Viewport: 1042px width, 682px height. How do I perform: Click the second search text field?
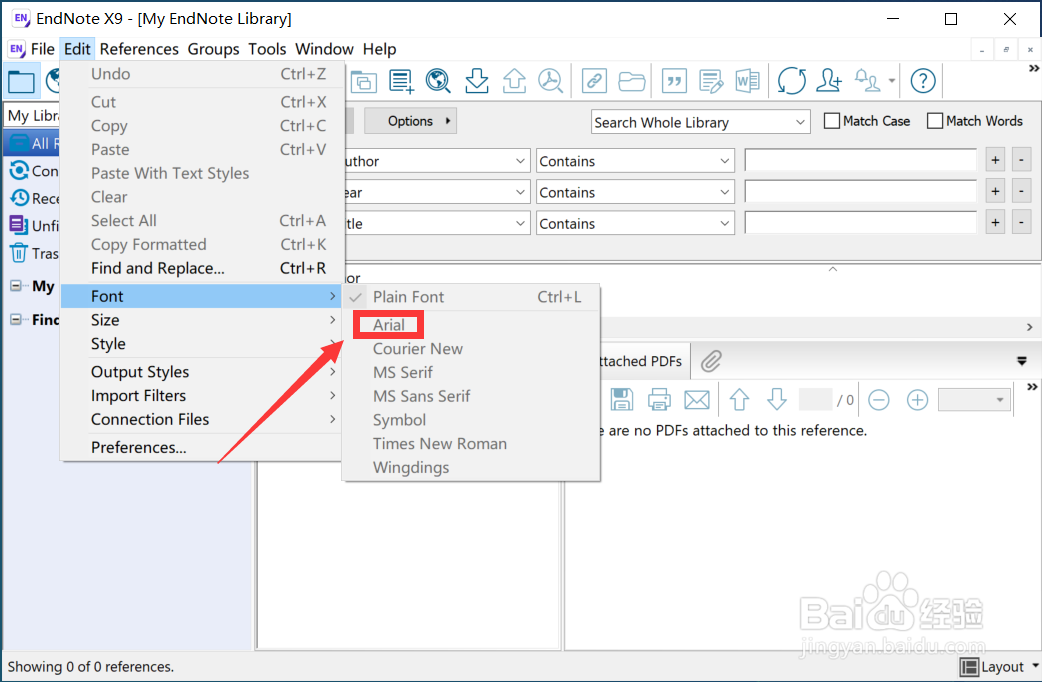point(861,191)
